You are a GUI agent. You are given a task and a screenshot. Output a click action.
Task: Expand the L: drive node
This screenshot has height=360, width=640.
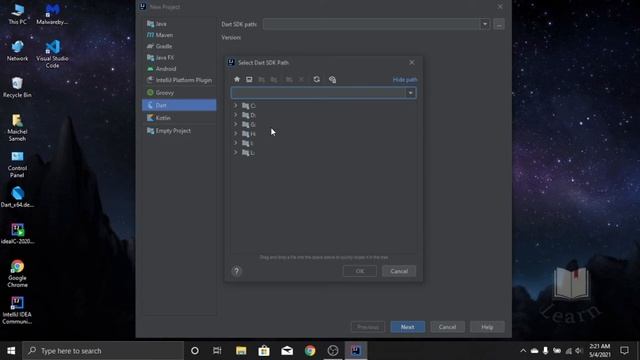click(236, 152)
